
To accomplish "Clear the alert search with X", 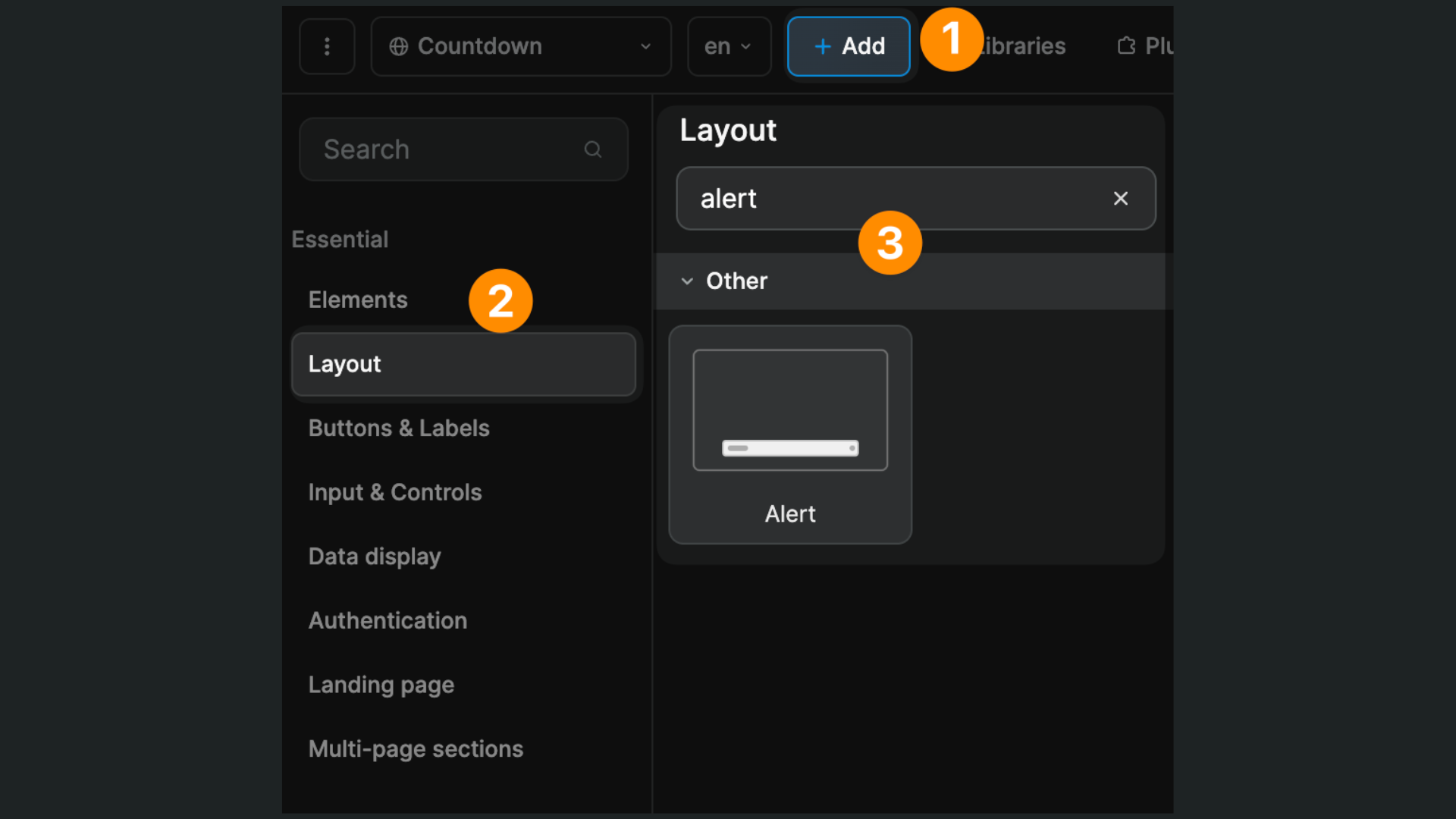I will pos(1120,199).
